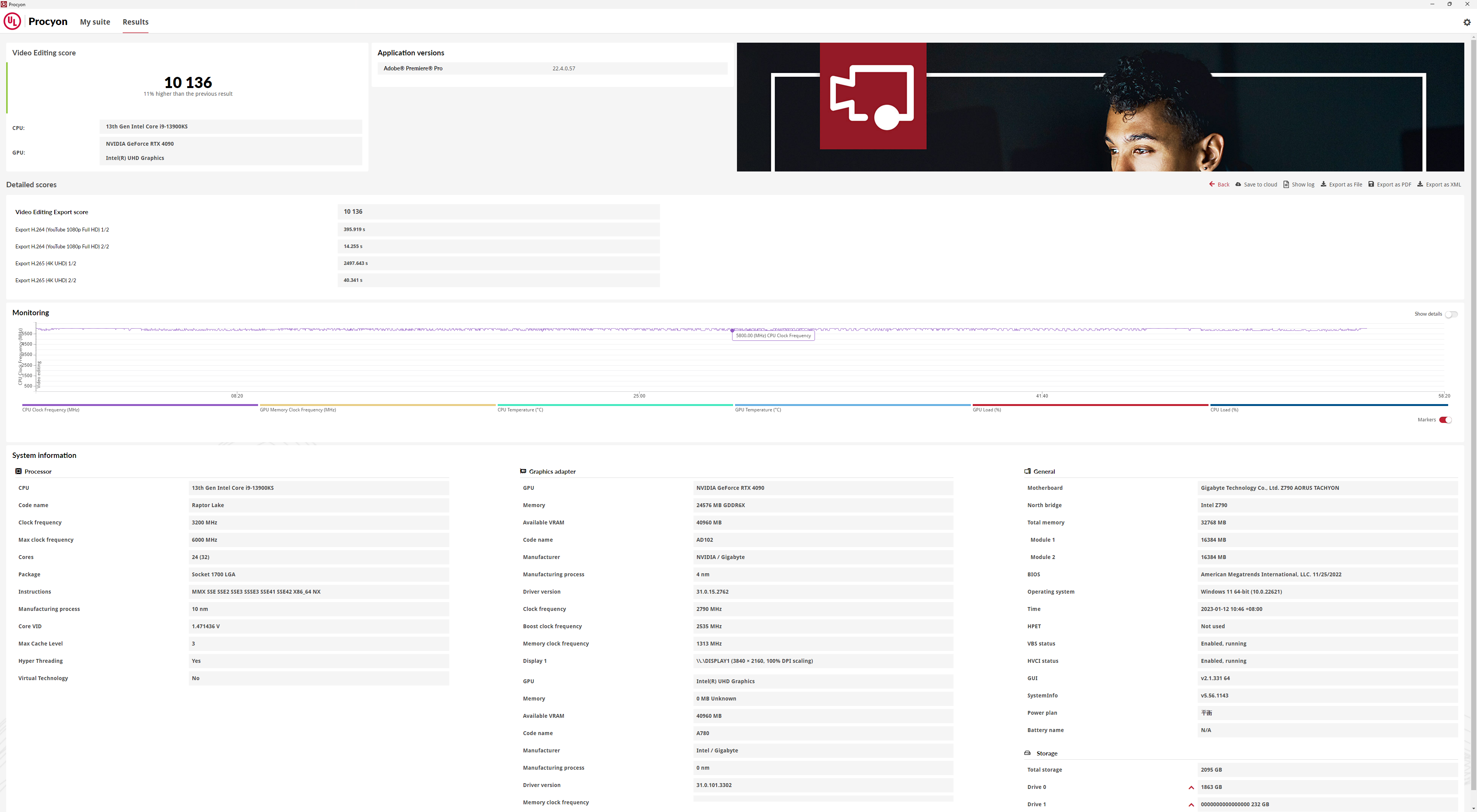Restore the window using title bar button
Image resolution: width=1477 pixels, height=812 pixels.
(1449, 4)
